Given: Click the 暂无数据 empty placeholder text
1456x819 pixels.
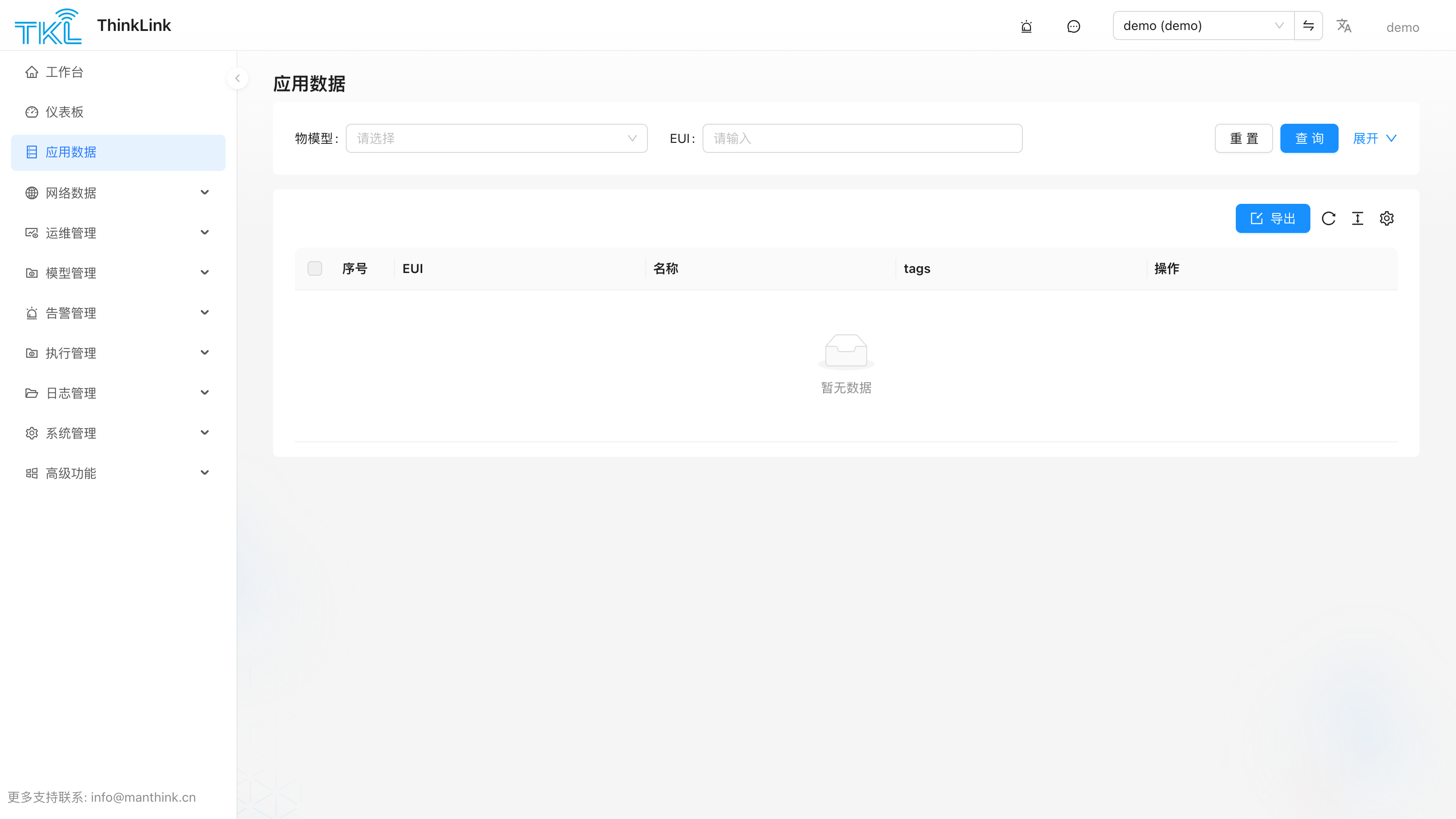Looking at the screenshot, I should tap(846, 388).
